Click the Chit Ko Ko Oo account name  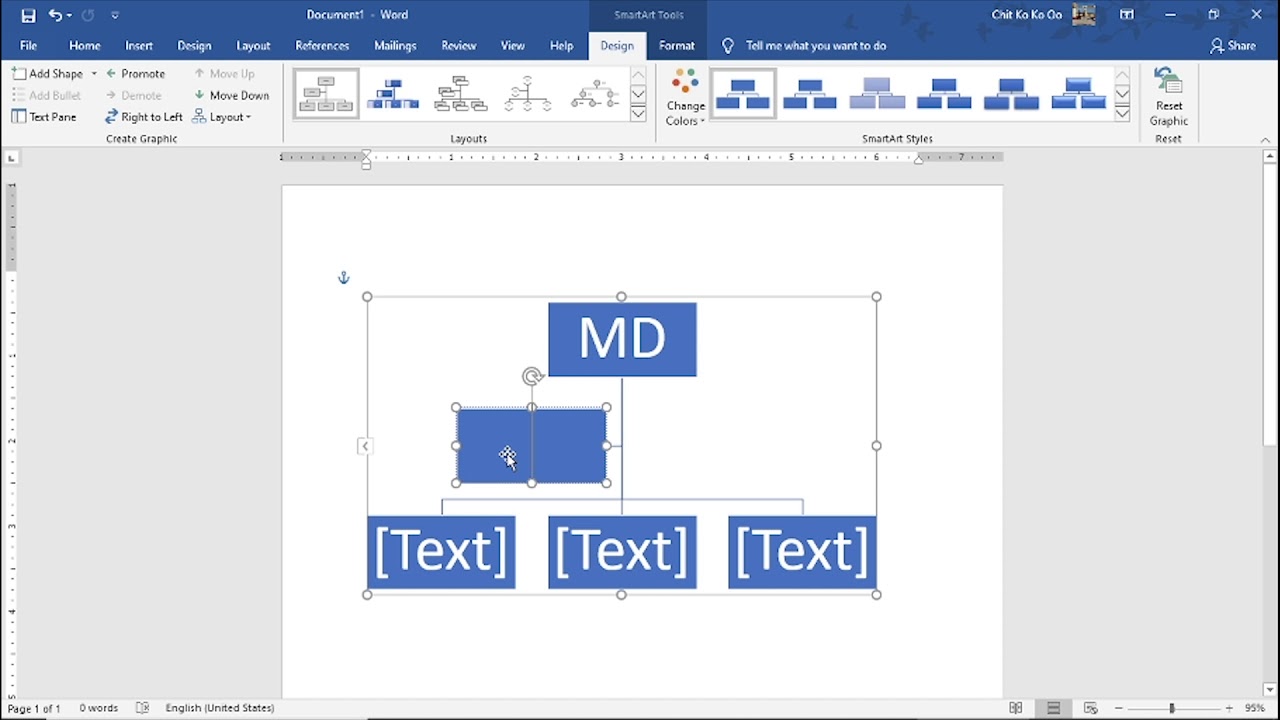(1026, 15)
